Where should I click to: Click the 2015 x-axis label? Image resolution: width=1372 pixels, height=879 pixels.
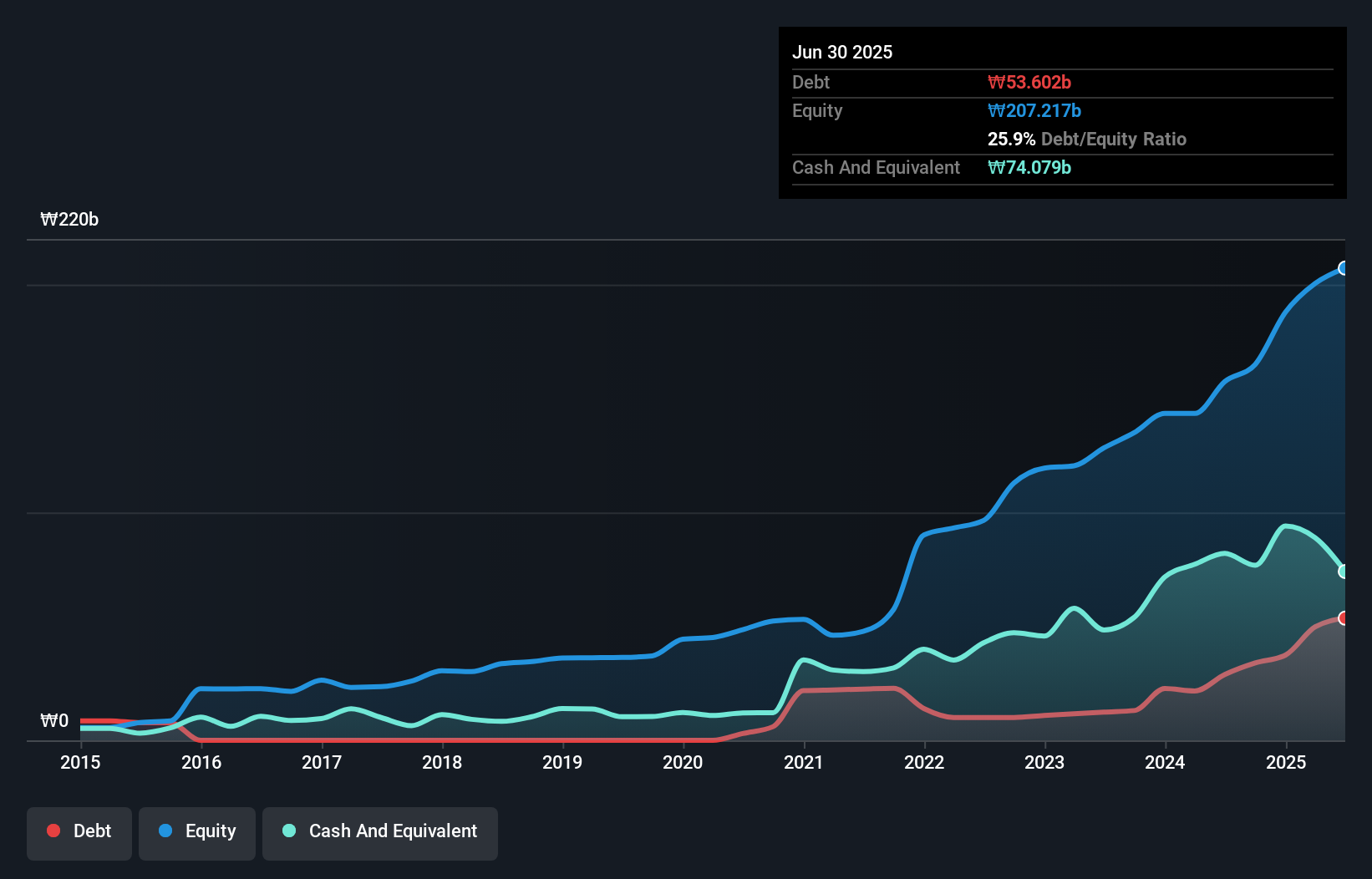[80, 762]
